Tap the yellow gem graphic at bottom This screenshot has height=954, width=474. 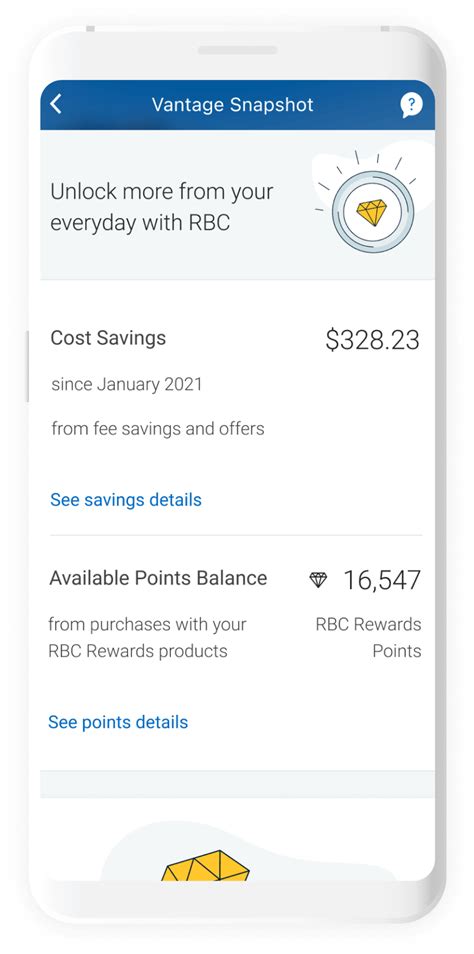(205, 866)
